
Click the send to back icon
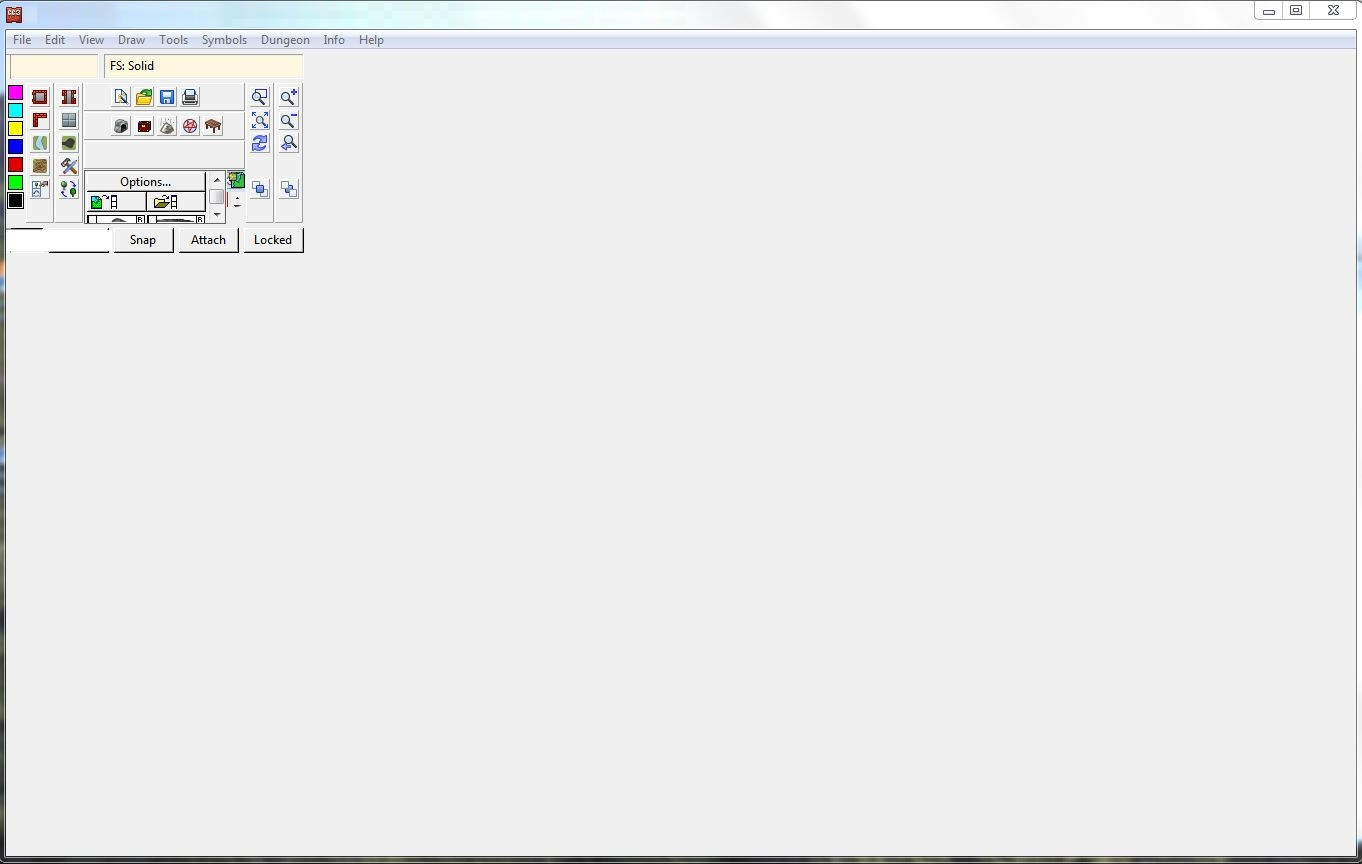(x=289, y=189)
